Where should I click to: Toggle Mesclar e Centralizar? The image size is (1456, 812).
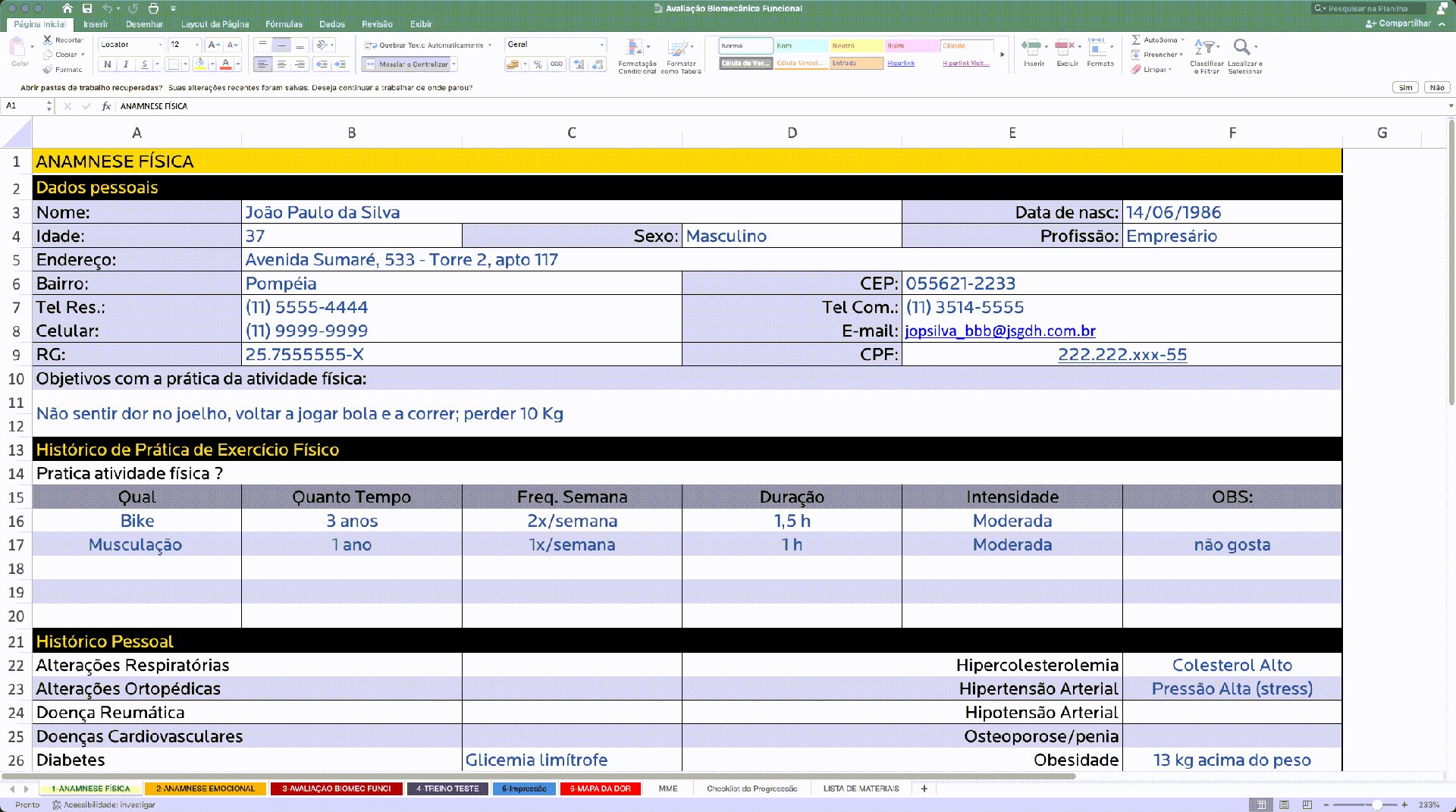coord(408,64)
